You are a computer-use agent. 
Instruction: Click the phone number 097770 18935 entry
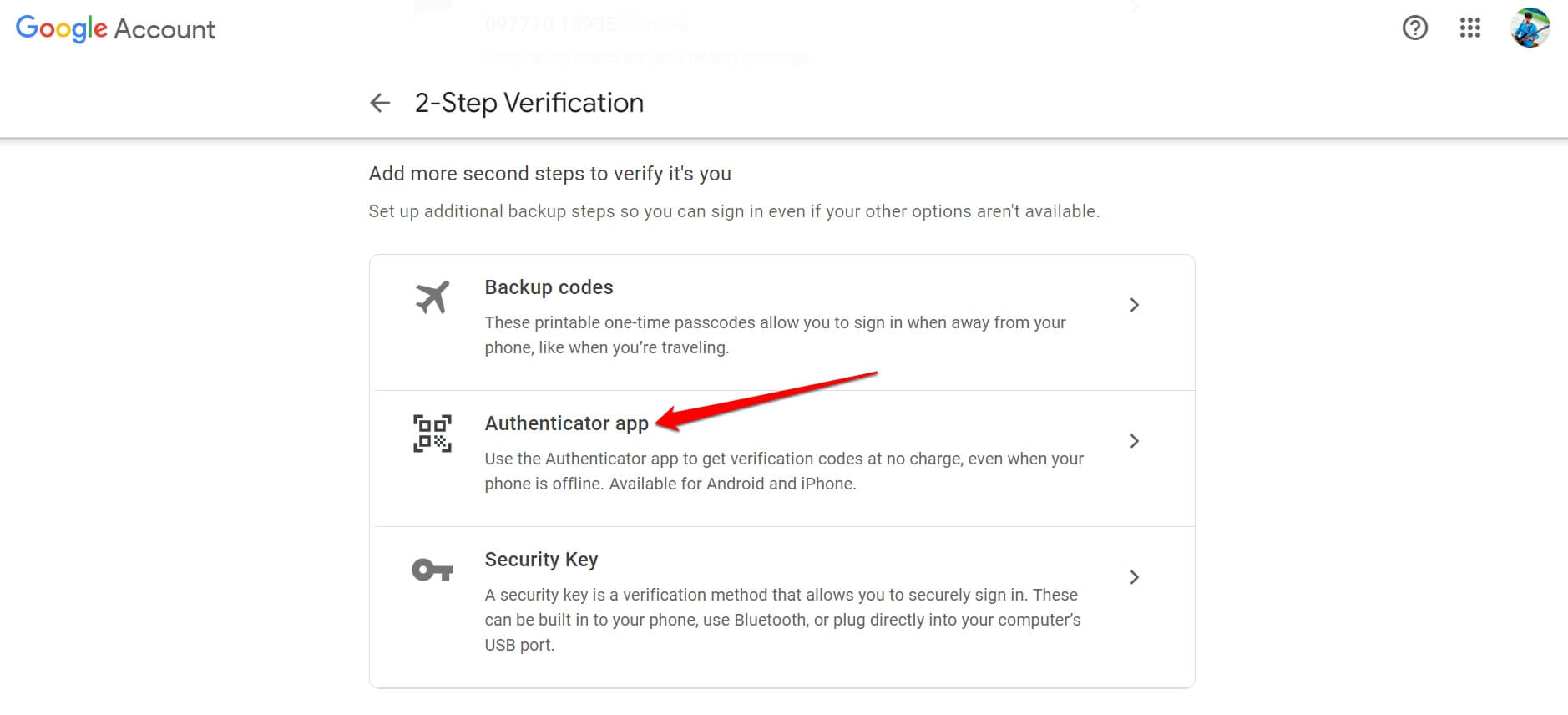[x=551, y=24]
